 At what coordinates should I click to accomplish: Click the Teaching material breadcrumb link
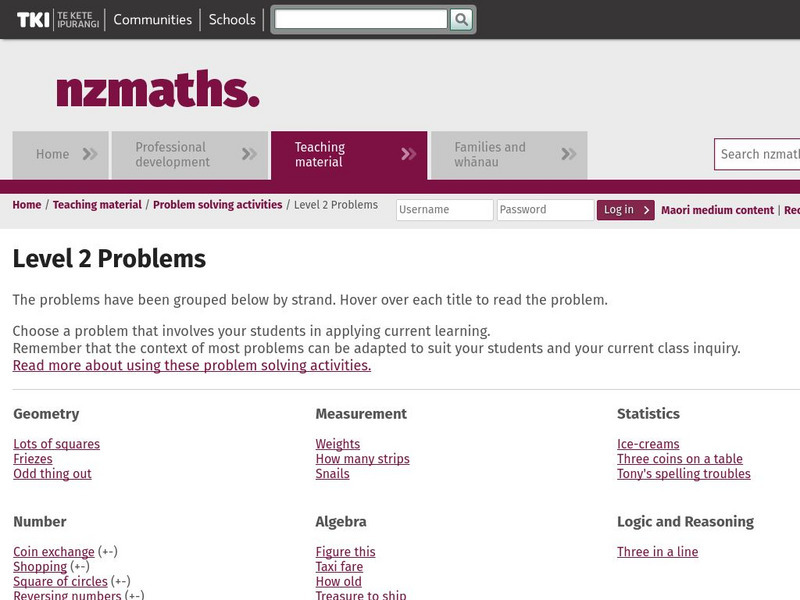[x=97, y=205]
